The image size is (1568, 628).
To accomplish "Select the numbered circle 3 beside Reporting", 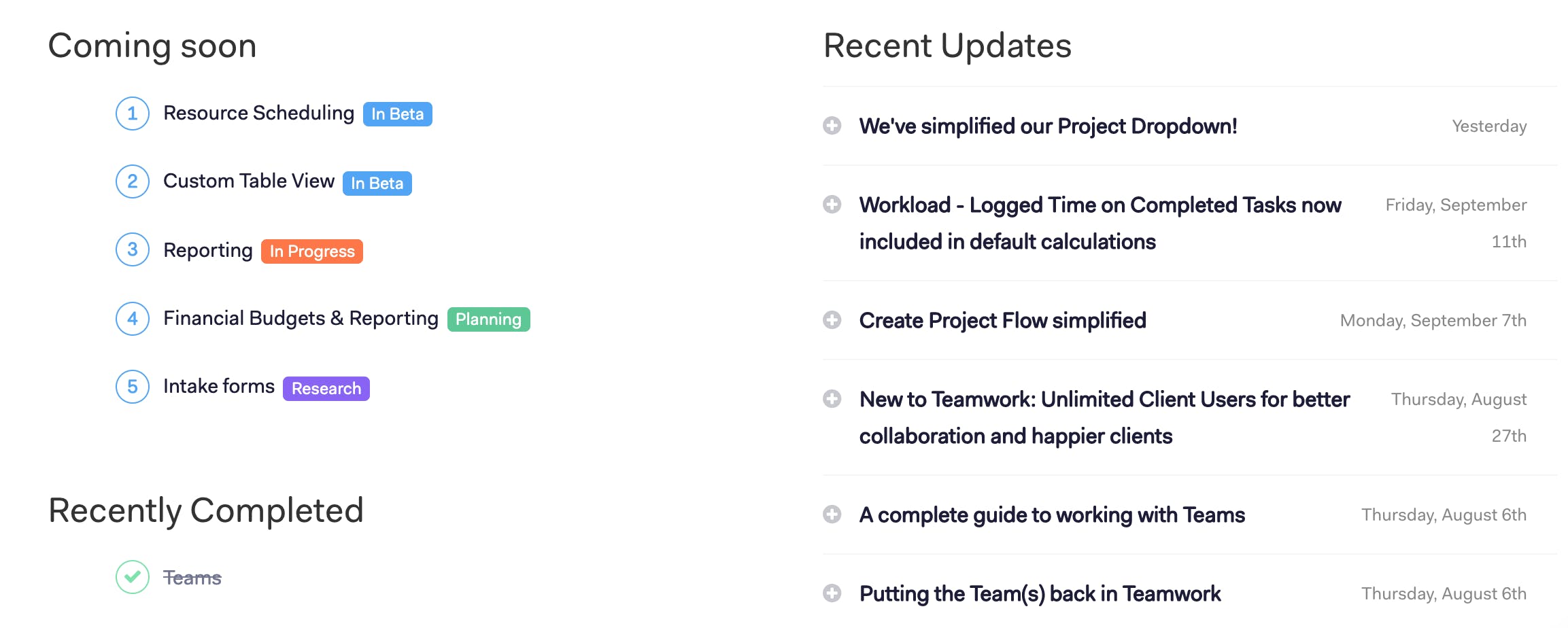I will (x=133, y=250).
